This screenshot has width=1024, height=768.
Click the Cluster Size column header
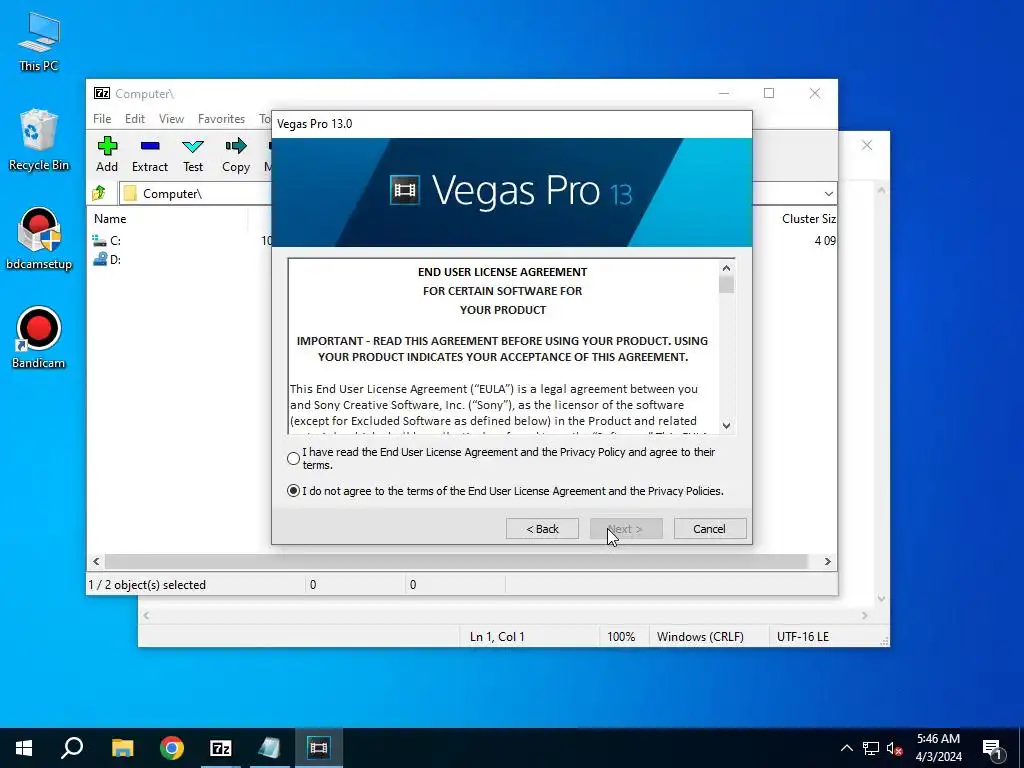point(808,219)
